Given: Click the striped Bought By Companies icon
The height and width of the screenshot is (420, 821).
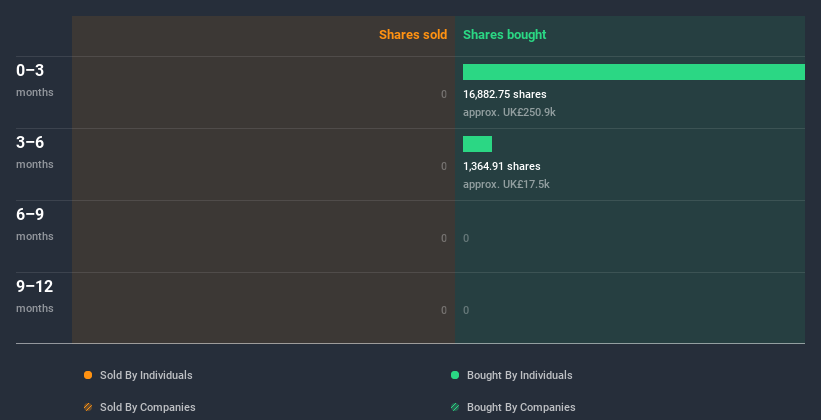Looking at the screenshot, I should click(455, 407).
